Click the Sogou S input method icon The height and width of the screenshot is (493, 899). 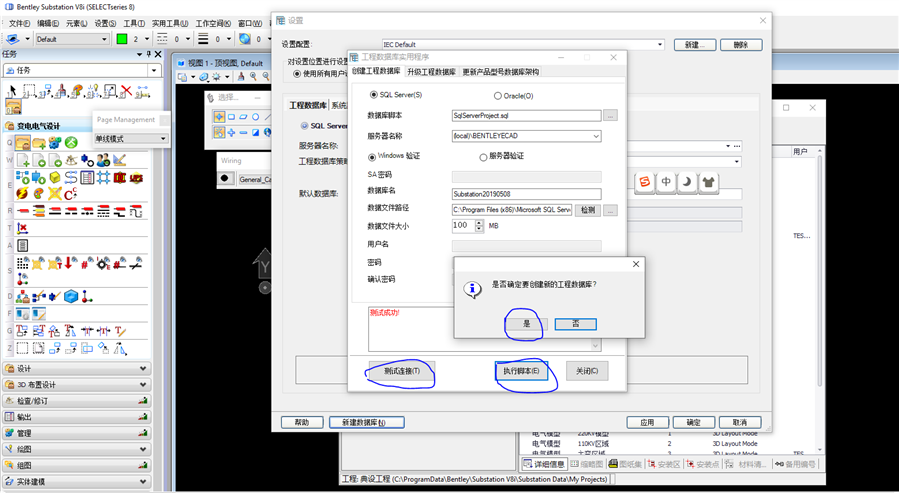pos(645,182)
